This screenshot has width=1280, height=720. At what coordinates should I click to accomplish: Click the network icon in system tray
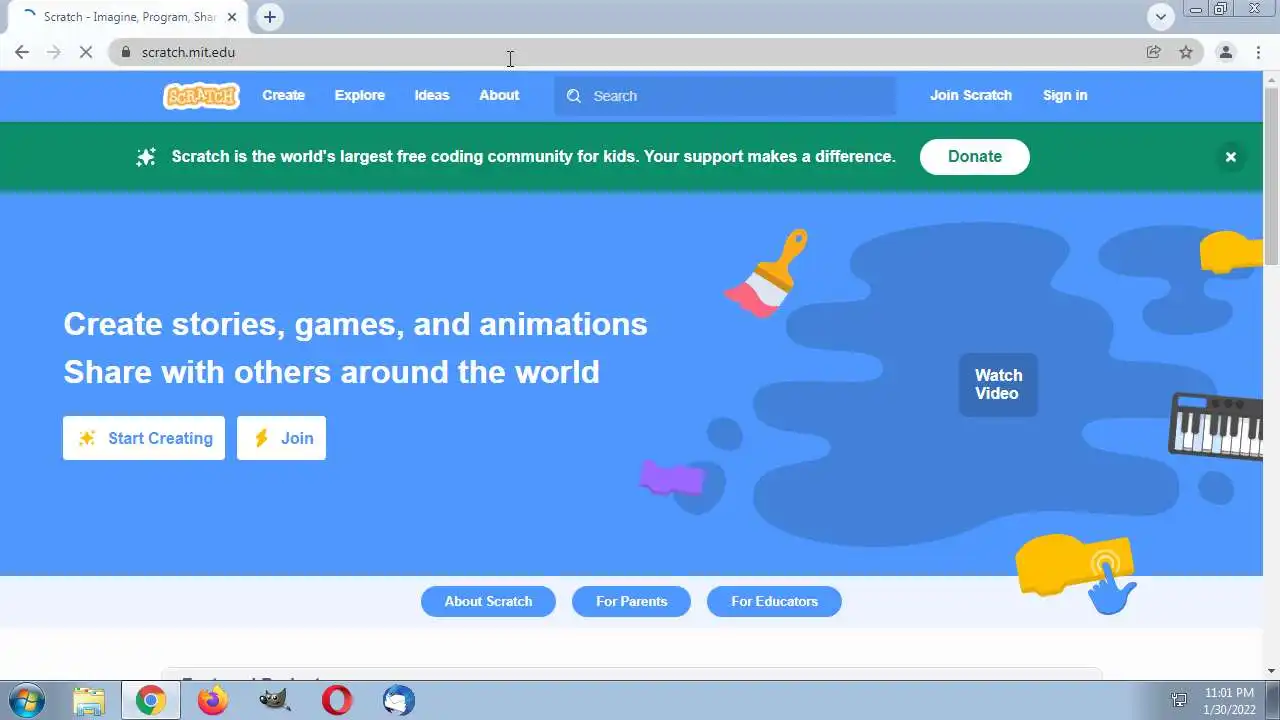[x=1179, y=701]
